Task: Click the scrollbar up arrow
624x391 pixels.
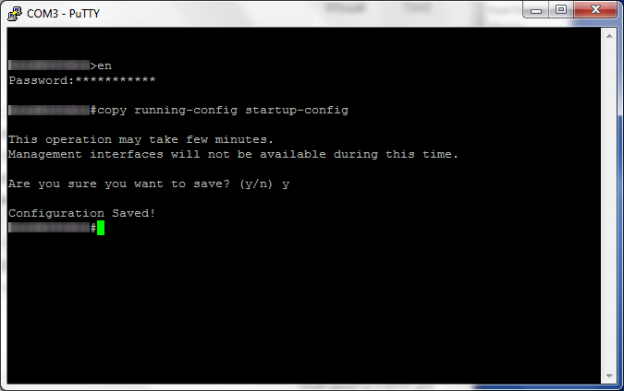Action: tap(609, 36)
